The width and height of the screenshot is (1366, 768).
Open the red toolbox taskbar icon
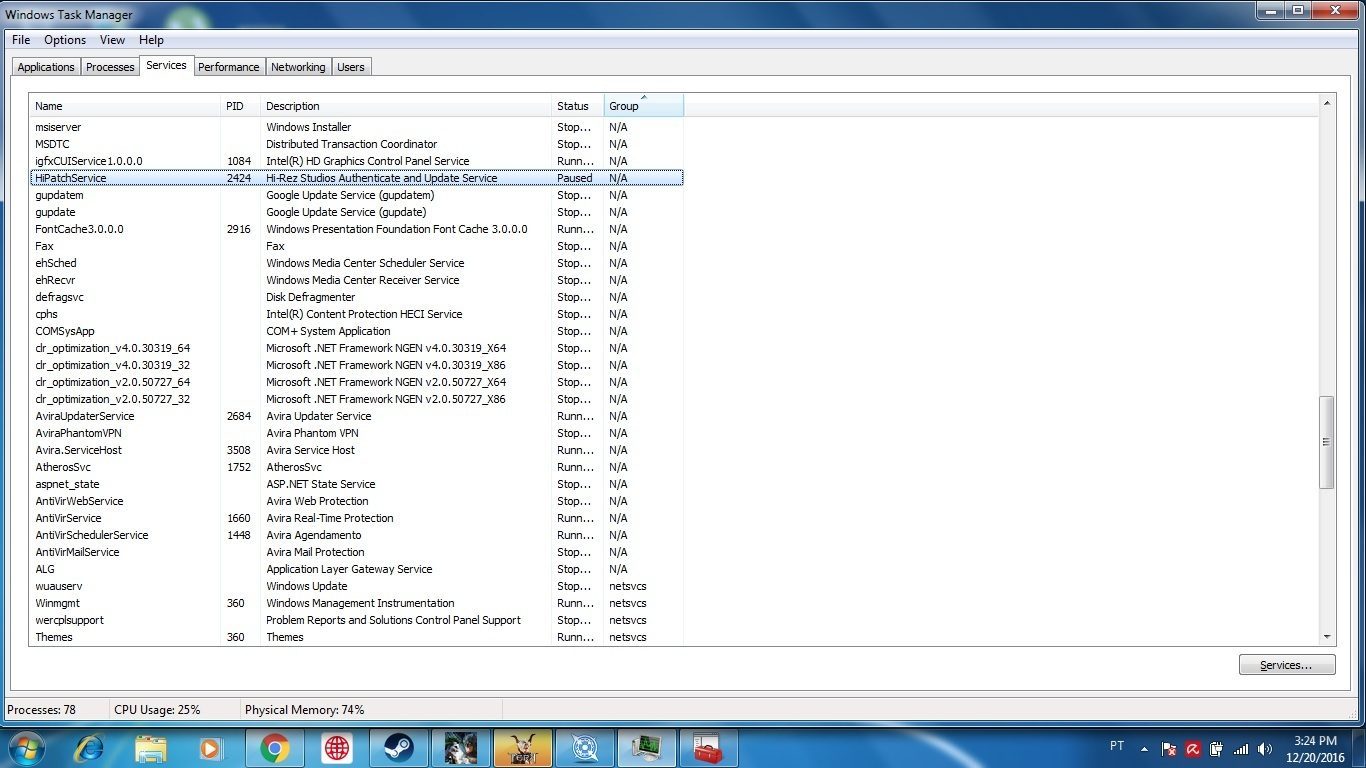click(x=708, y=748)
